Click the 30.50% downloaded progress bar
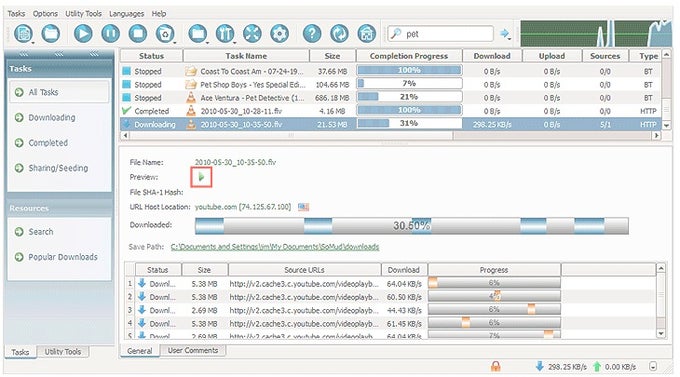The image size is (680, 377). tap(412, 226)
